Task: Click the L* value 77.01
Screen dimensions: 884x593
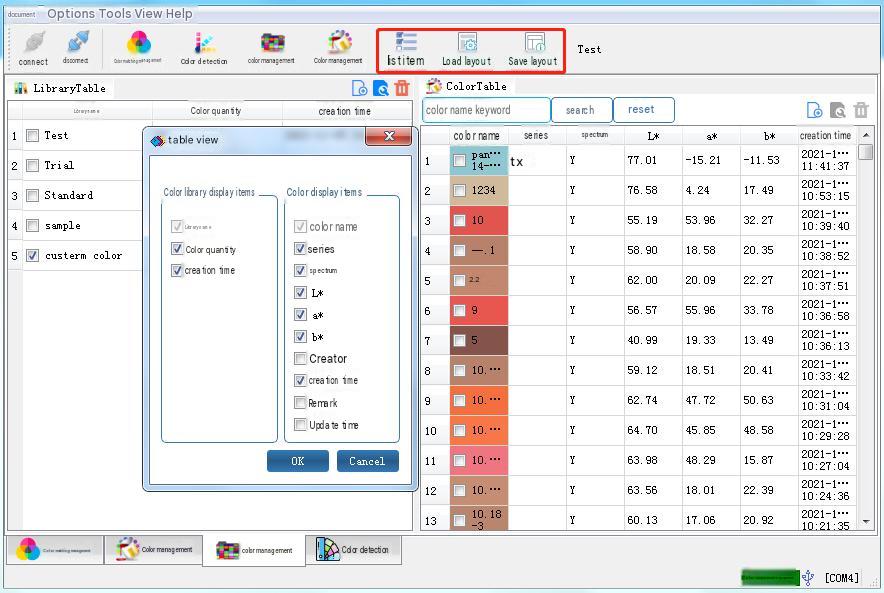Action: (x=642, y=161)
